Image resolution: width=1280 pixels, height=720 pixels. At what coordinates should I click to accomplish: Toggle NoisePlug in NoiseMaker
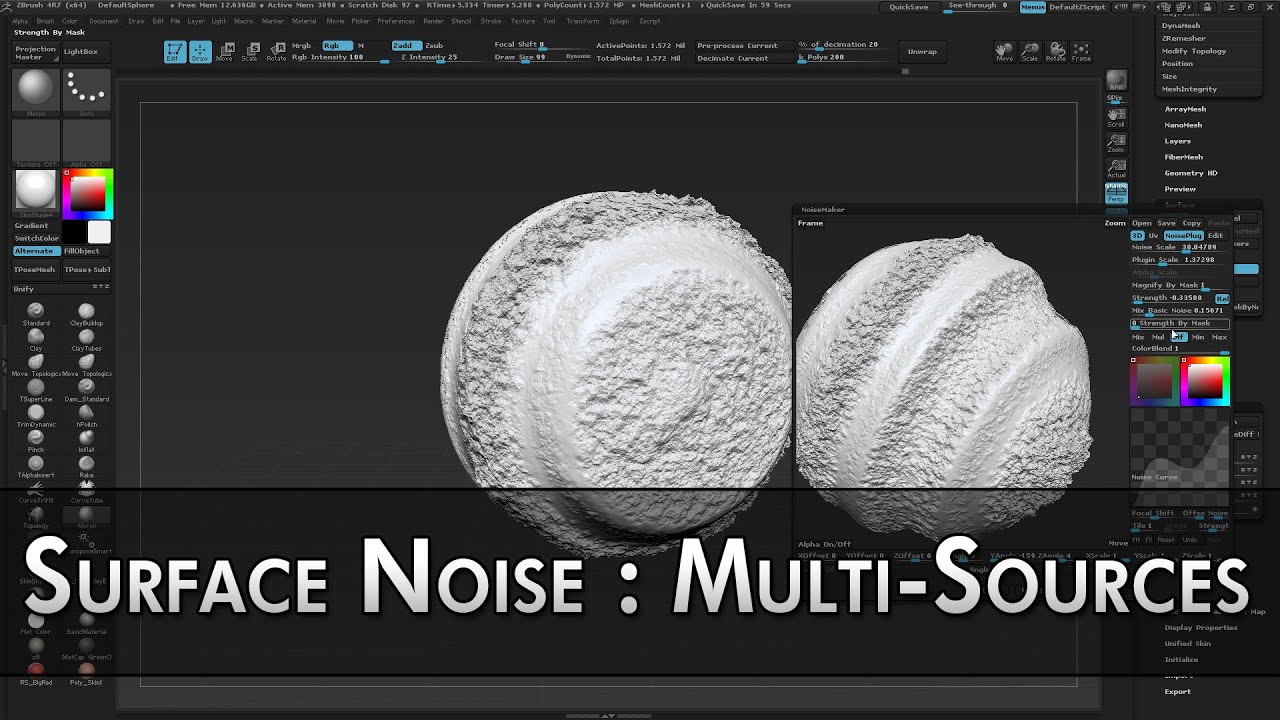click(1183, 235)
